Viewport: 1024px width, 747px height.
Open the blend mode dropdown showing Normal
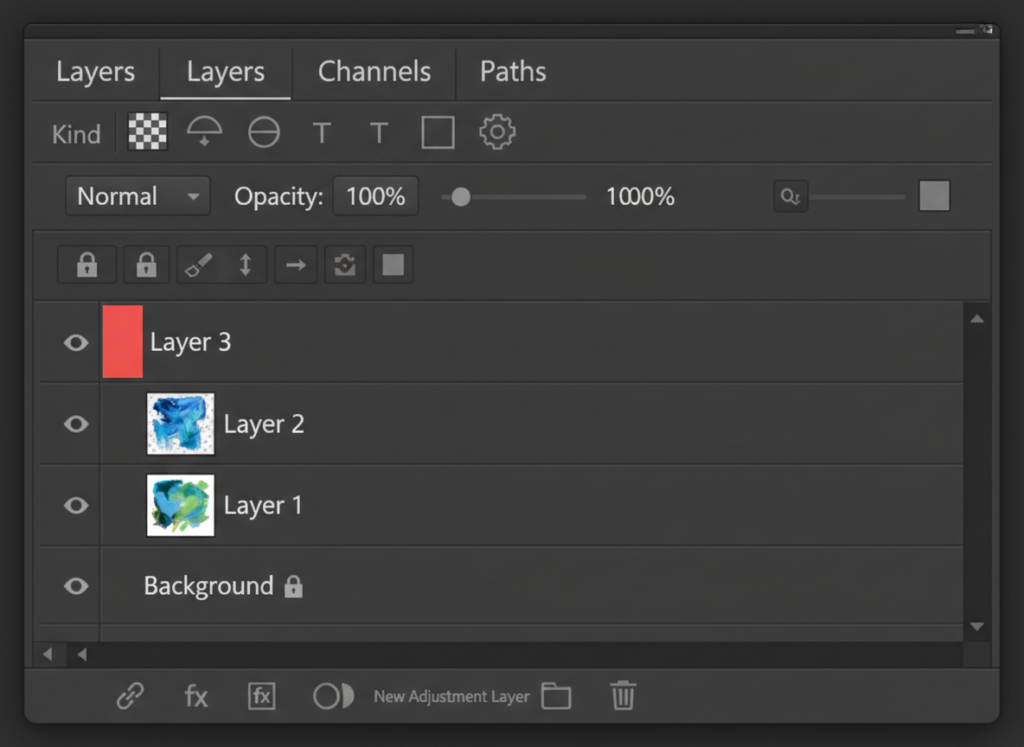coord(137,196)
